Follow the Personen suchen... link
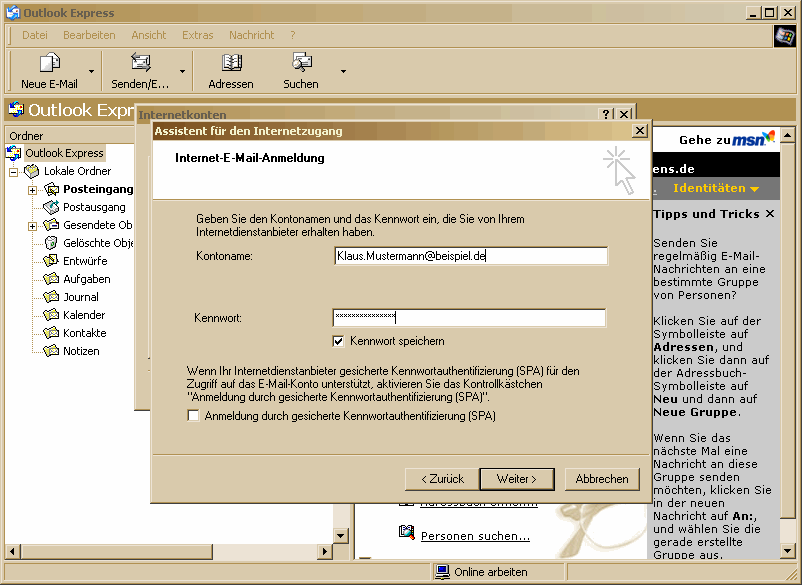802x585 pixels. [475, 536]
